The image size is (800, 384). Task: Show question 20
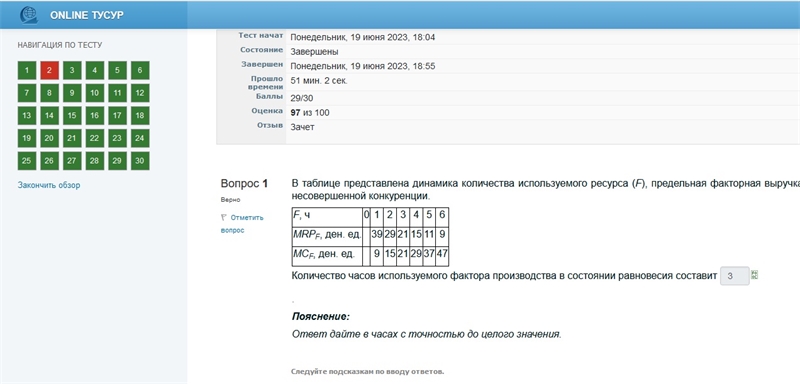tap(49, 138)
